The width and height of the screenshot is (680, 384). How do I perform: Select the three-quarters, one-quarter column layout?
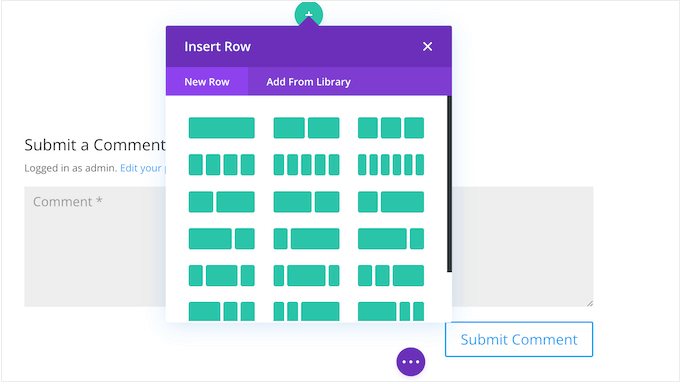391,239
